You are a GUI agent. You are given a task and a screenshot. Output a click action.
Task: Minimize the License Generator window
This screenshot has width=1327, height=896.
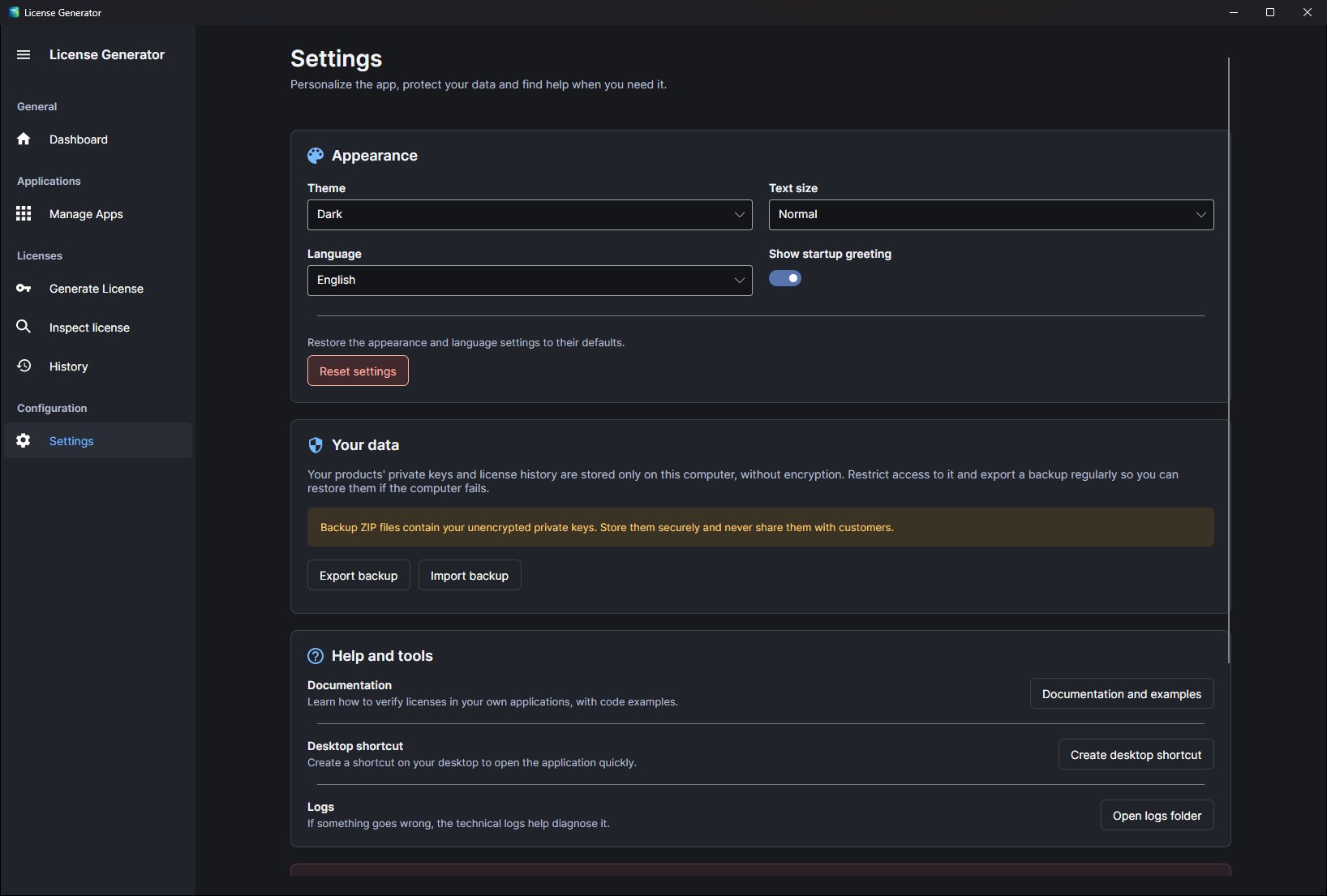point(1233,12)
